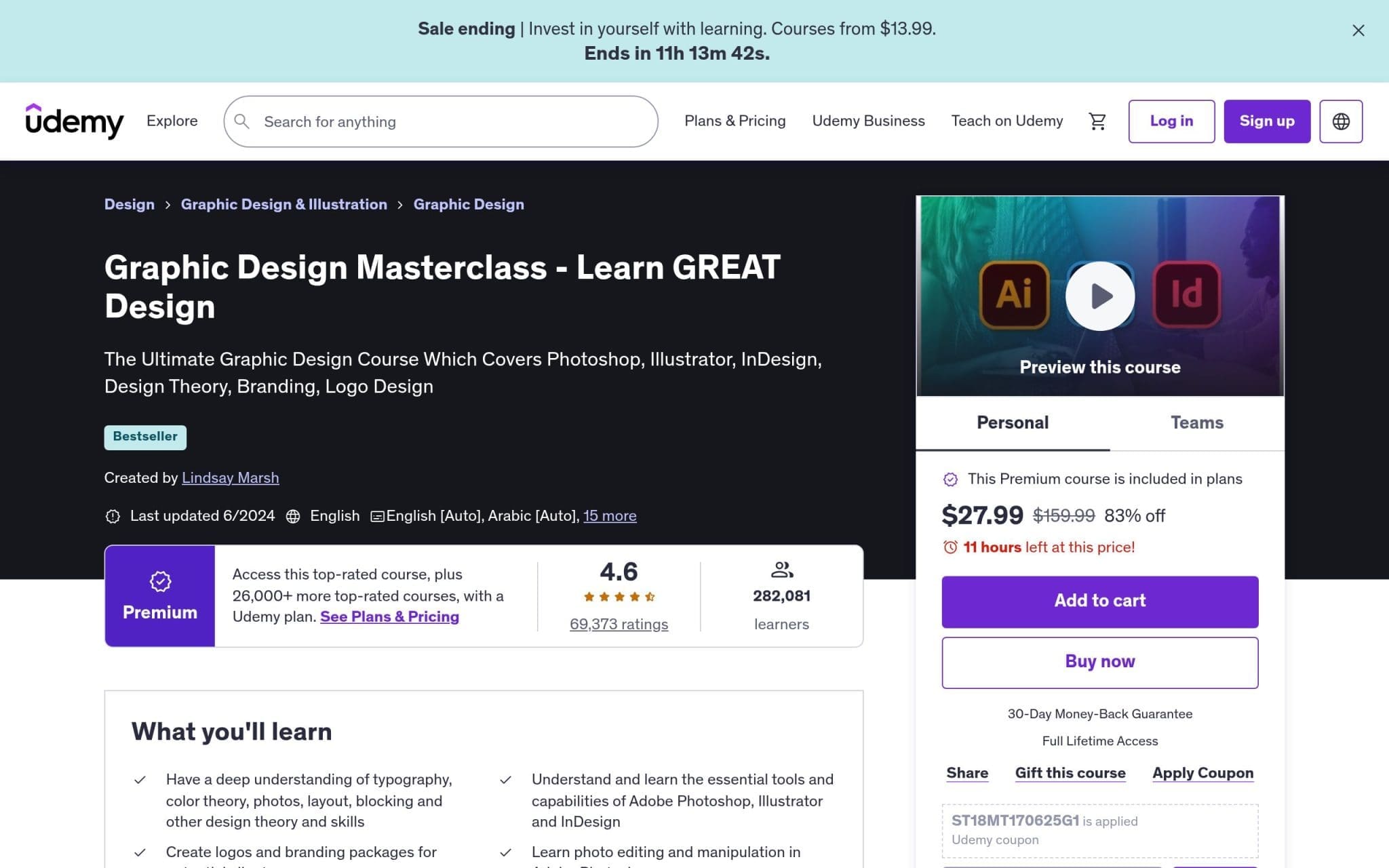Viewport: 1389px width, 868px height.
Task: Click the closed captions icon
Action: click(377, 517)
